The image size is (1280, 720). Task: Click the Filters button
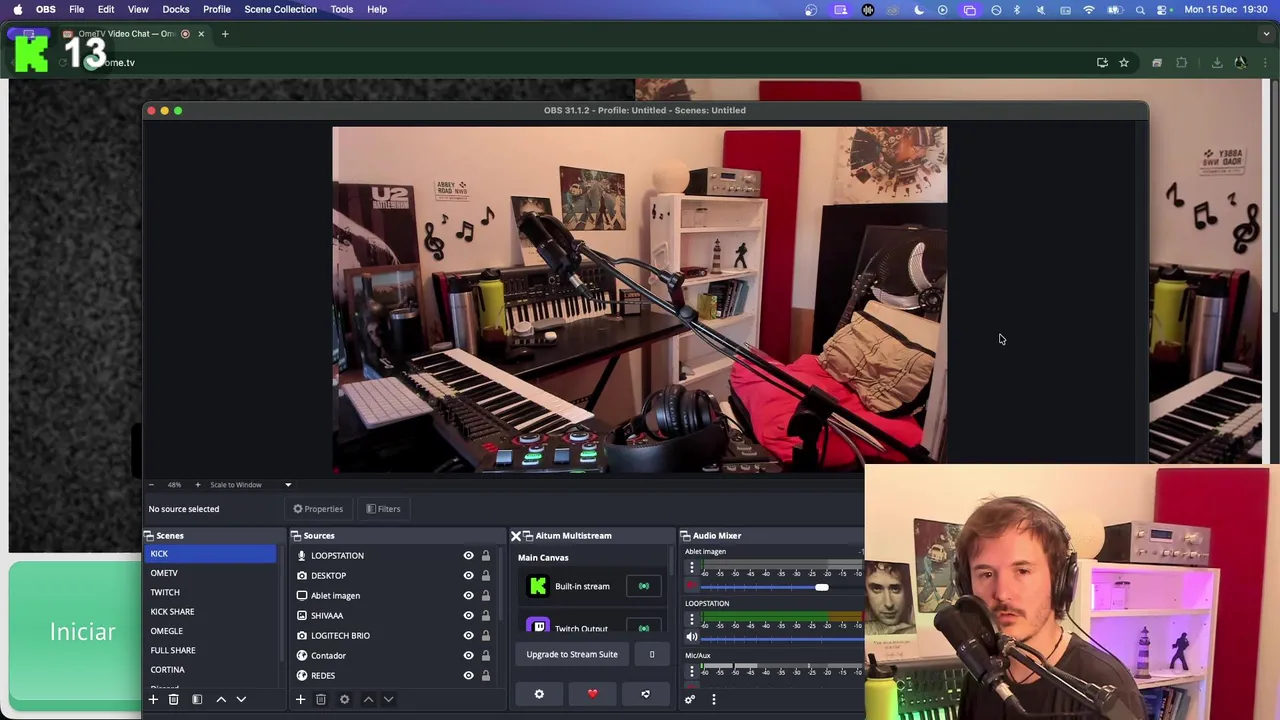point(383,509)
